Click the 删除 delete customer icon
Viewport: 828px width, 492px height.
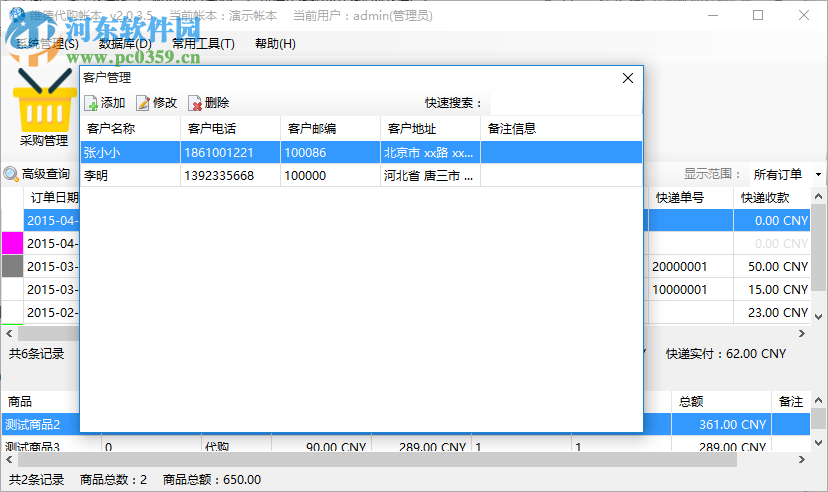[x=195, y=103]
